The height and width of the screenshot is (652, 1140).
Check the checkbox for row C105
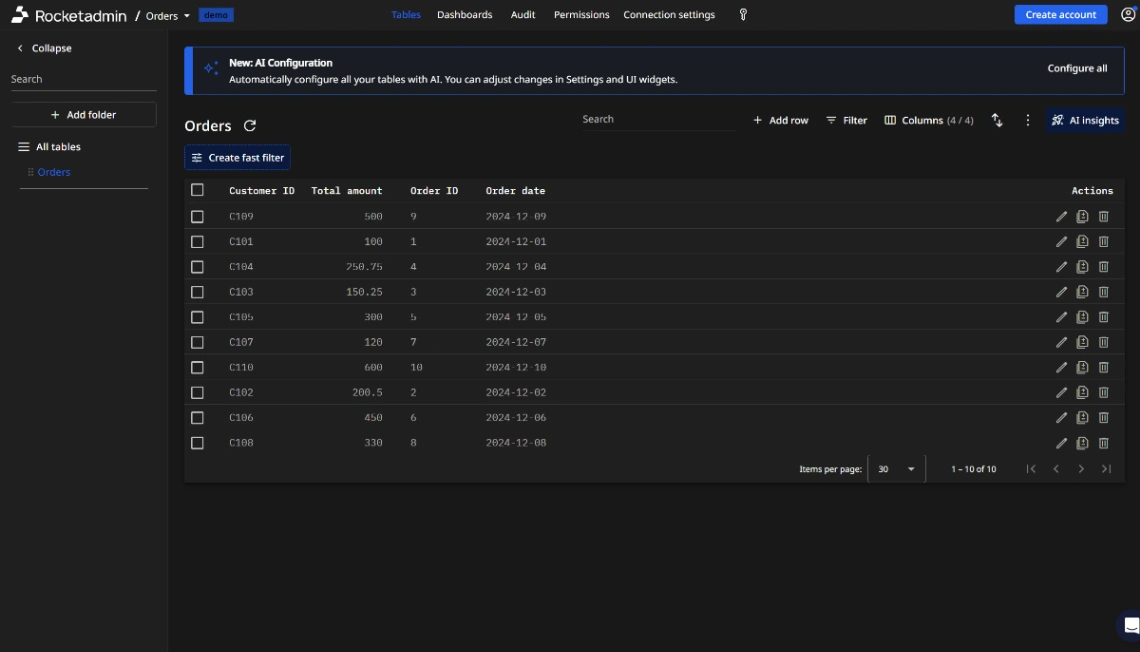(197, 316)
